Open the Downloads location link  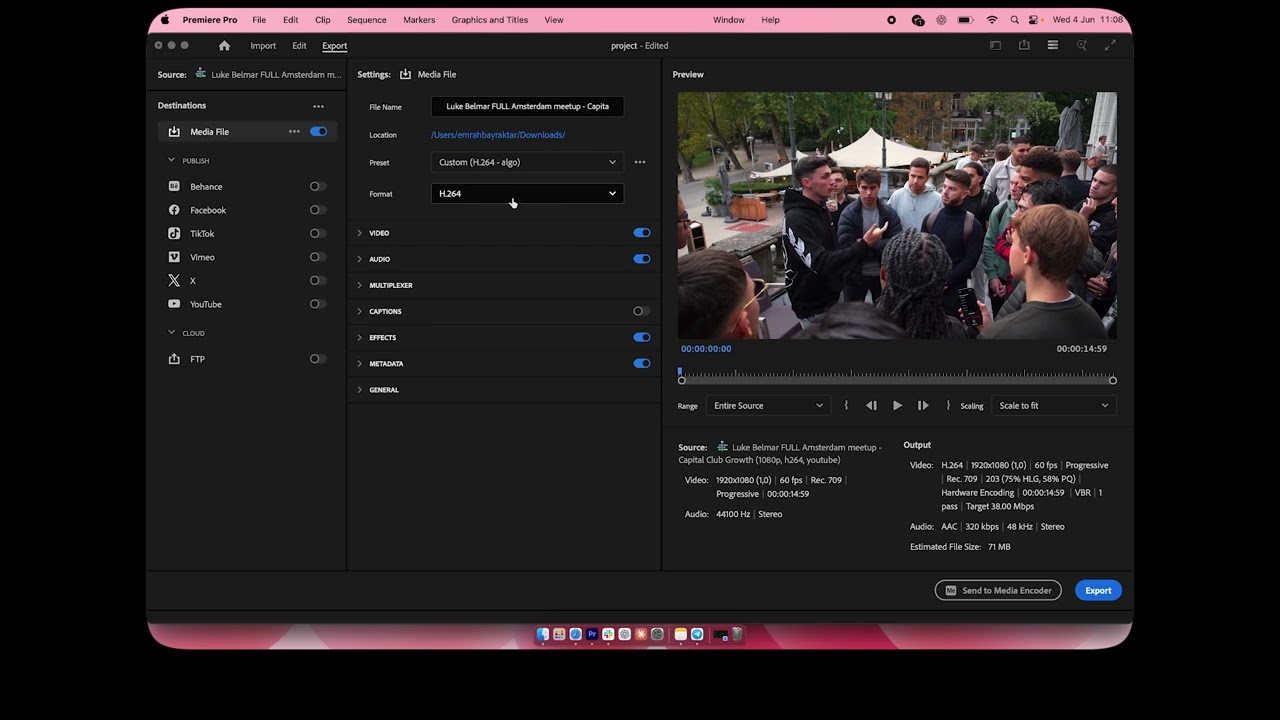(498, 135)
